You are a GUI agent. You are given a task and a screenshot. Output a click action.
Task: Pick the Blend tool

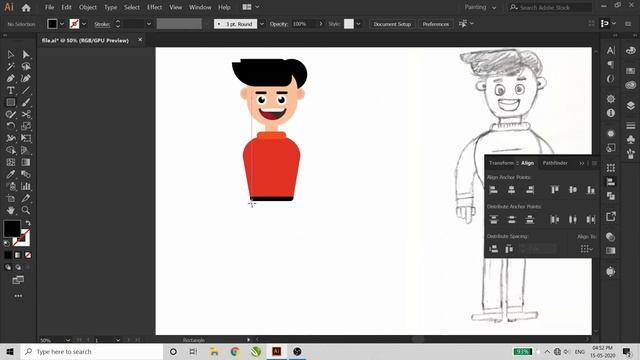pos(26,174)
